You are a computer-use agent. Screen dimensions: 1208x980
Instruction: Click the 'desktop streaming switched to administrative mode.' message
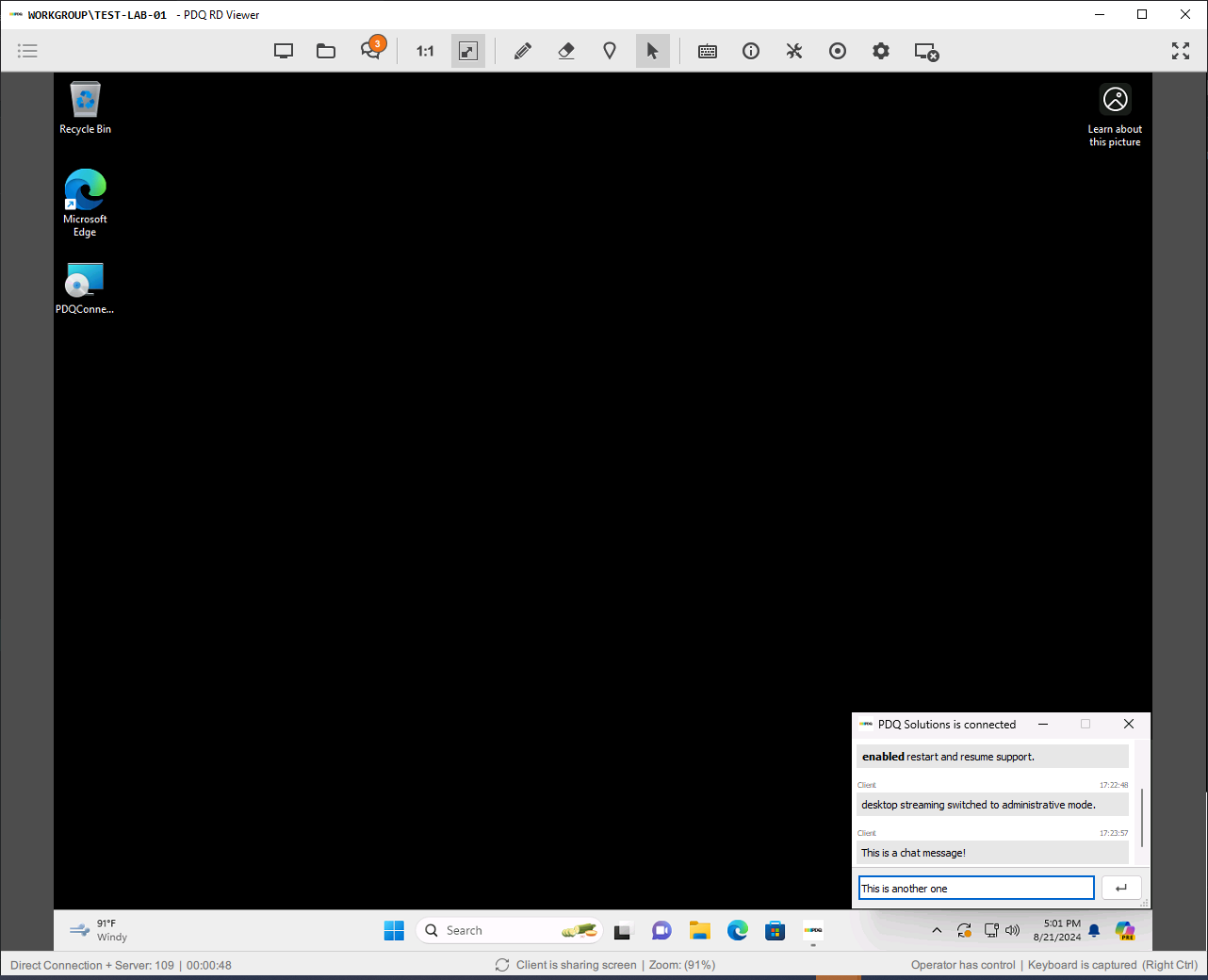point(993,805)
